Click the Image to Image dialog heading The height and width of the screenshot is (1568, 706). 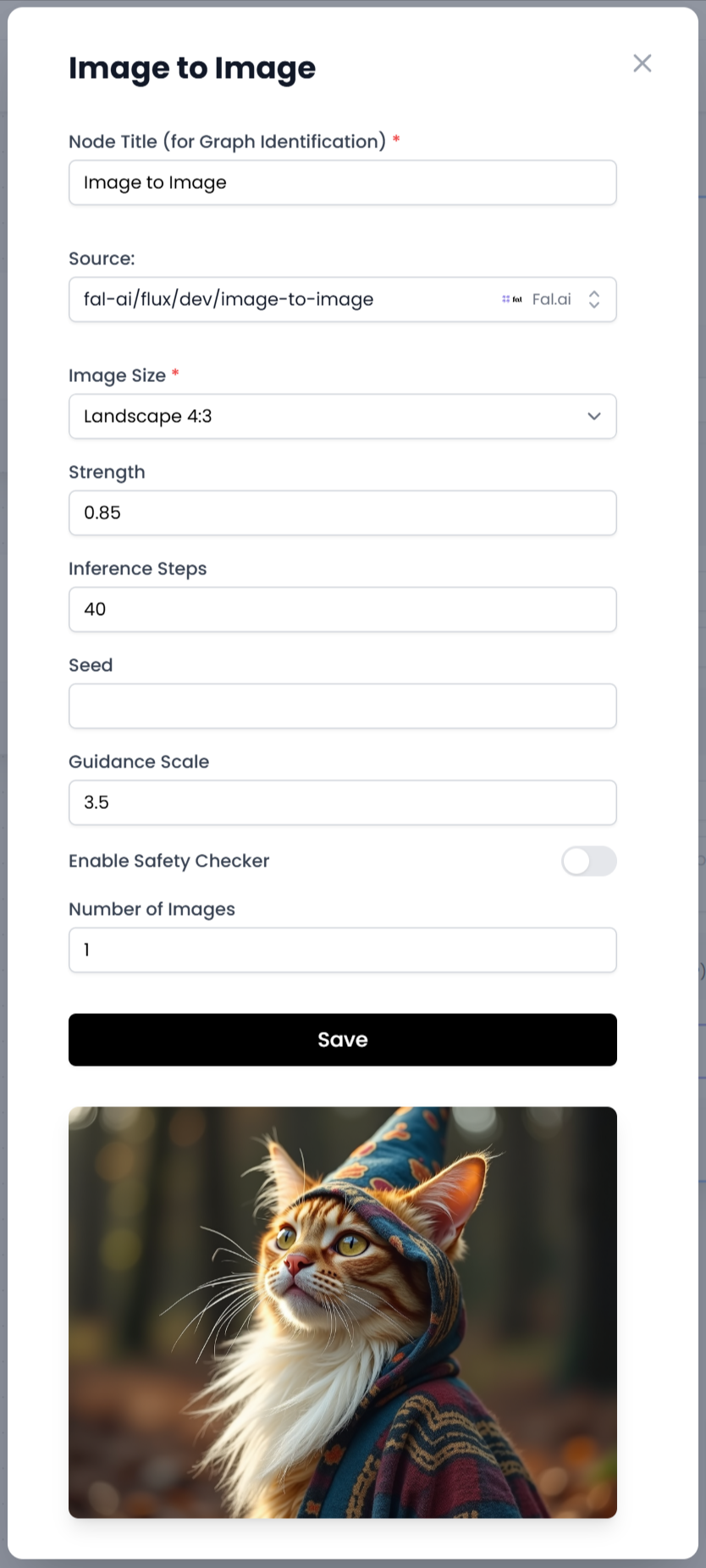pos(192,68)
